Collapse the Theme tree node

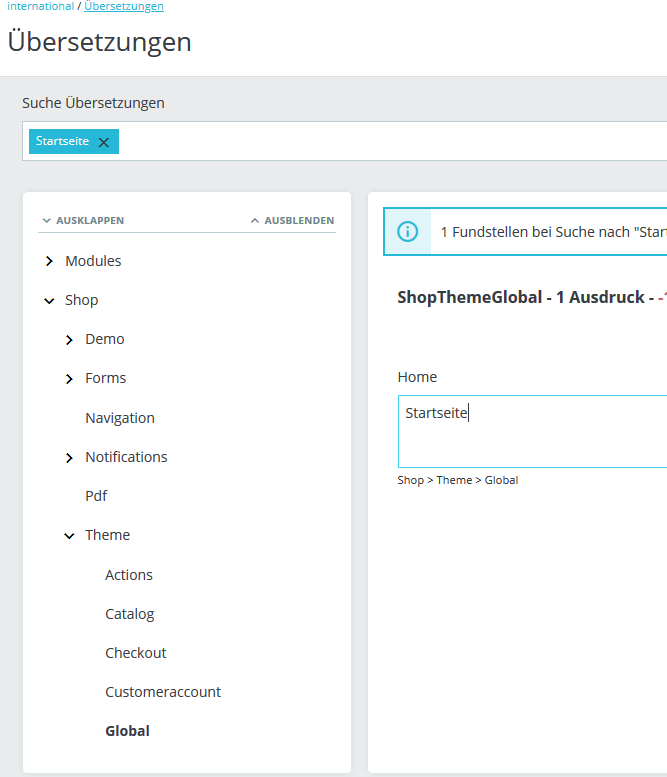[x=69, y=536]
